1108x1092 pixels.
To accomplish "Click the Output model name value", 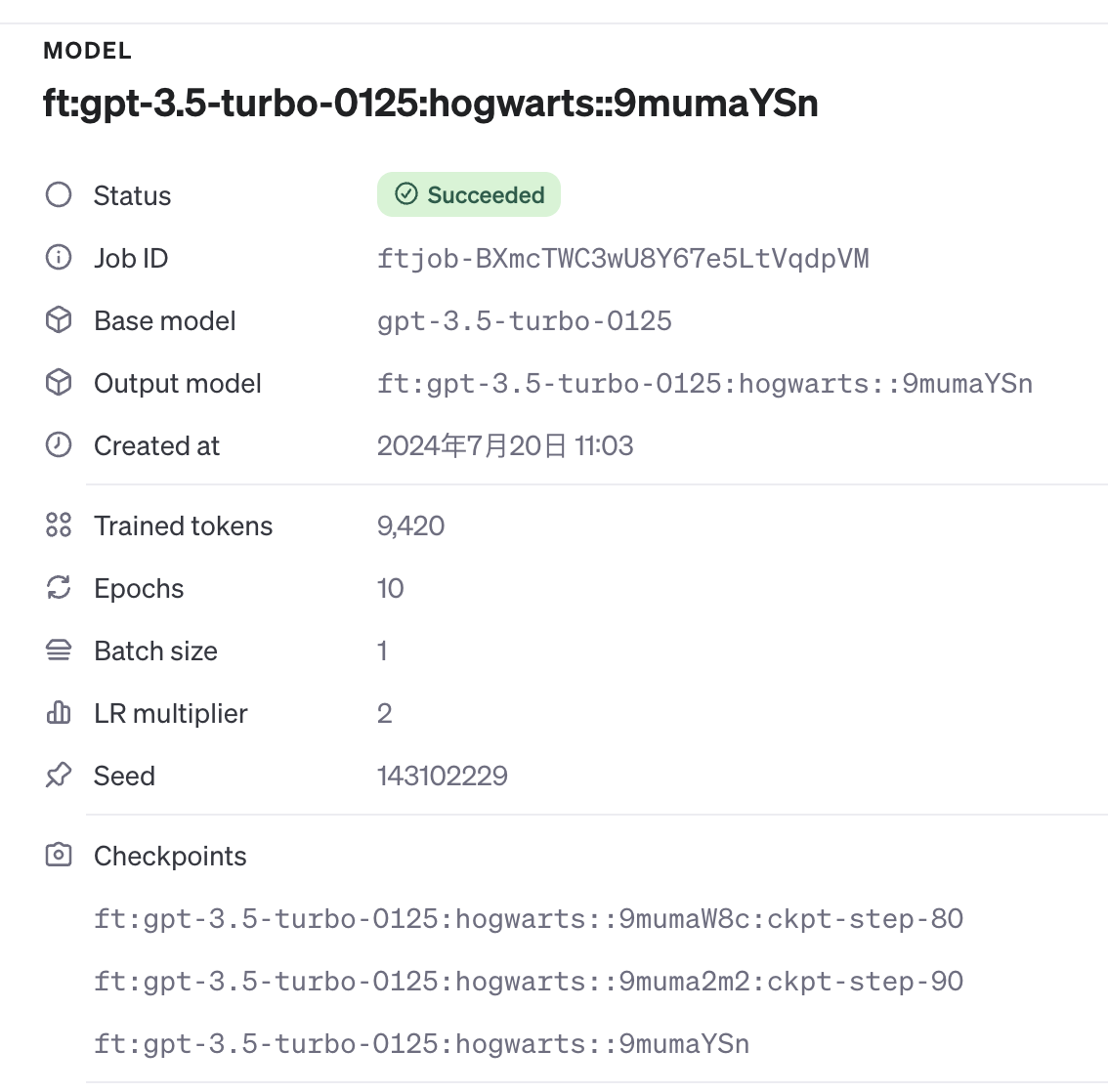I will [704, 384].
